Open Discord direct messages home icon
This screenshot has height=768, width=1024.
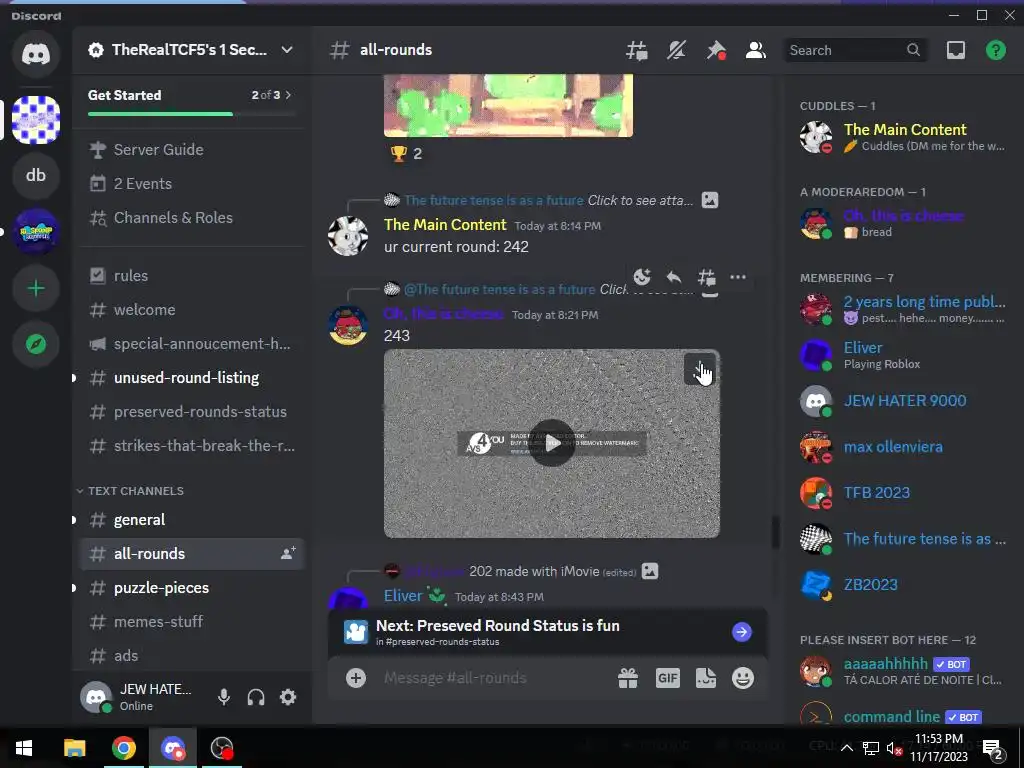click(x=36, y=54)
